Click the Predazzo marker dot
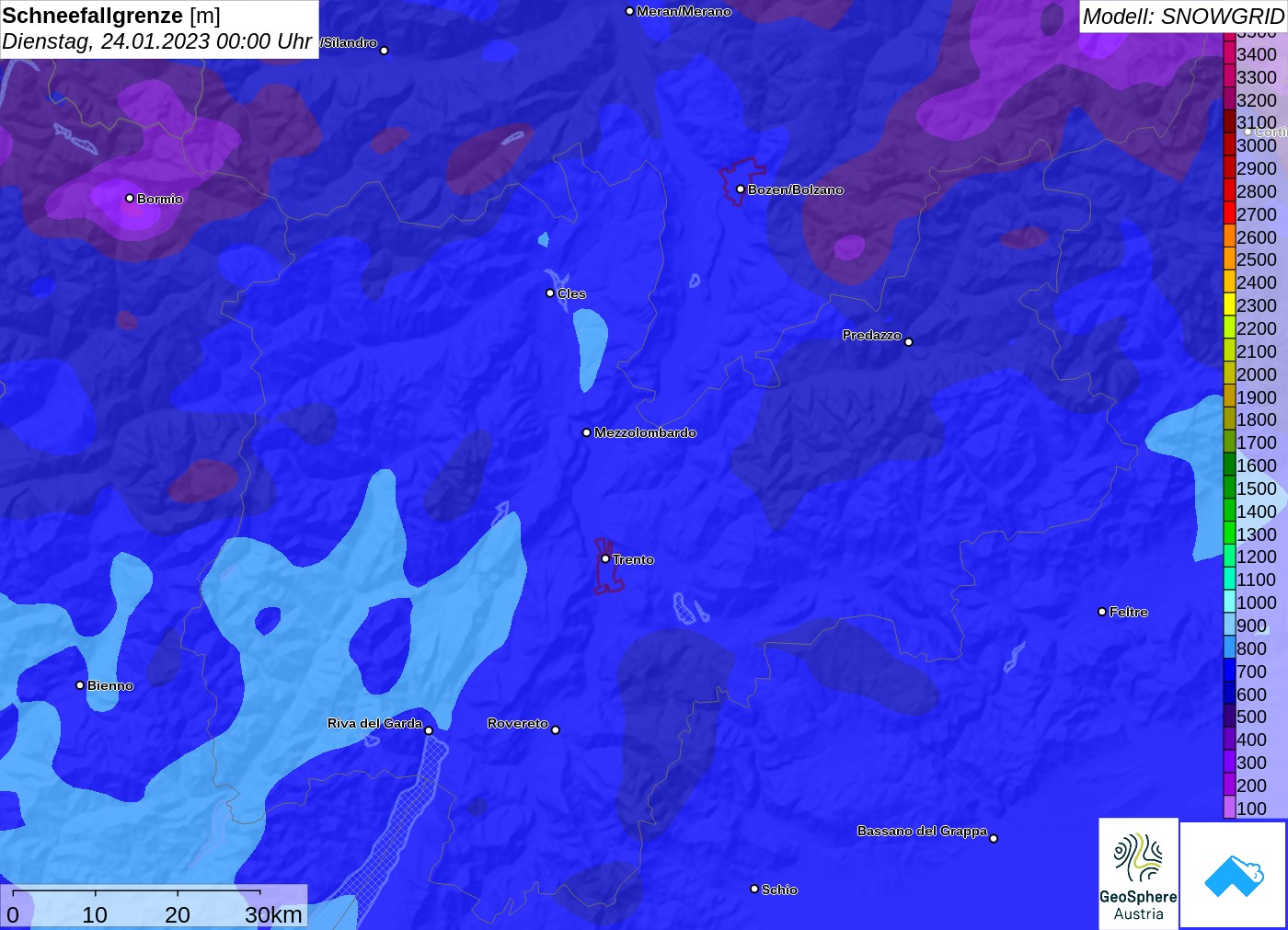The height and width of the screenshot is (930, 1288). click(x=909, y=342)
